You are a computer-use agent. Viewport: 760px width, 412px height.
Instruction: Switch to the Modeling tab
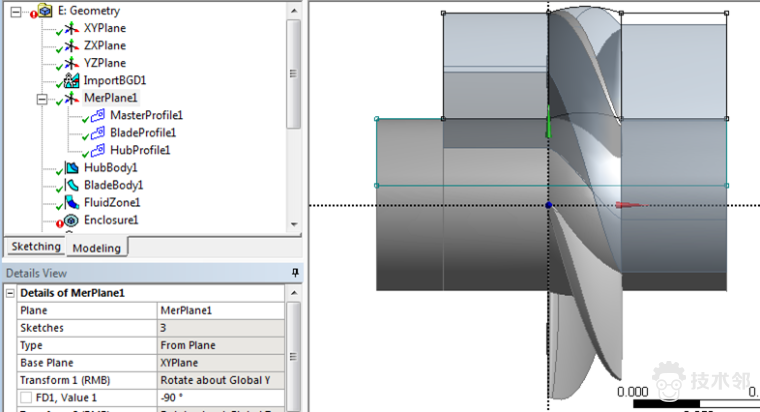[x=96, y=248]
